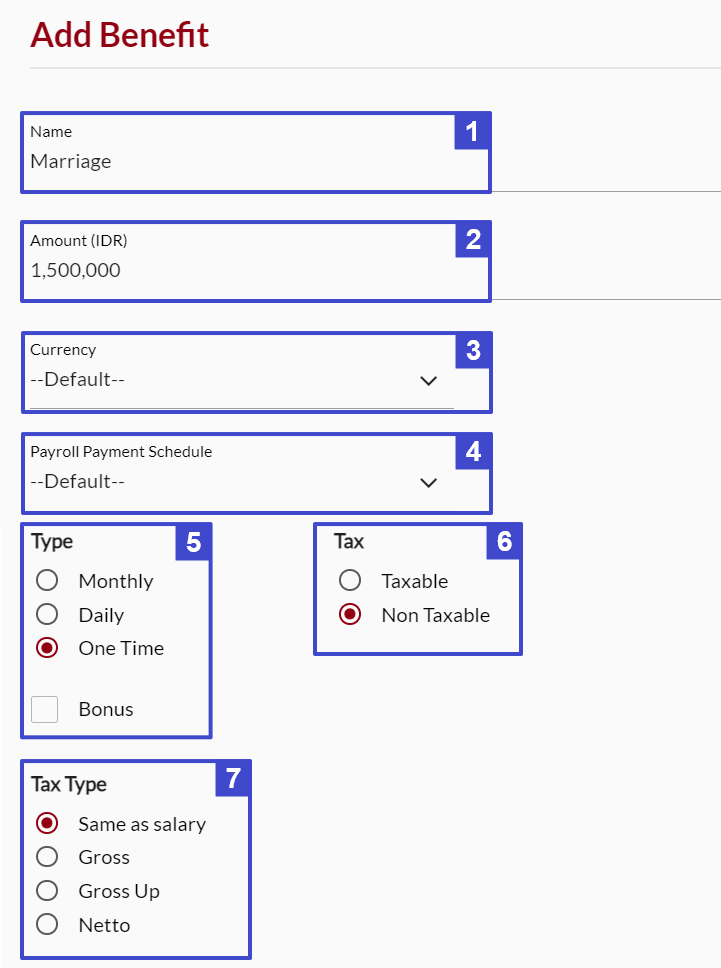Select the Gross Up tax type
The image size is (721, 968).
click(47, 891)
